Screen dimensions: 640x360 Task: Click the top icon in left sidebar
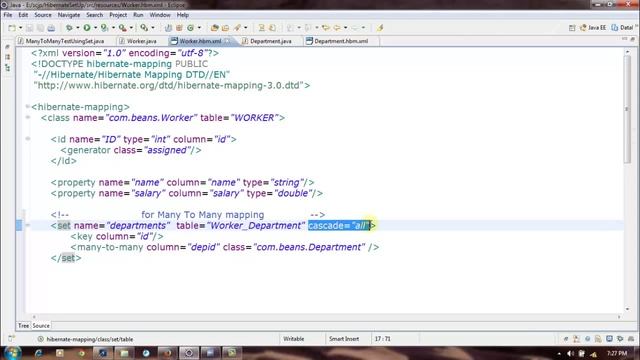[7, 47]
